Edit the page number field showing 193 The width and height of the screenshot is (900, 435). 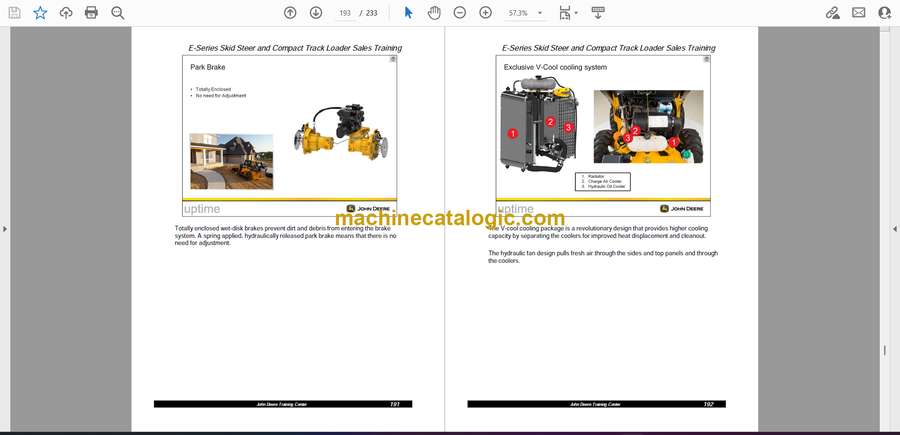pos(345,13)
